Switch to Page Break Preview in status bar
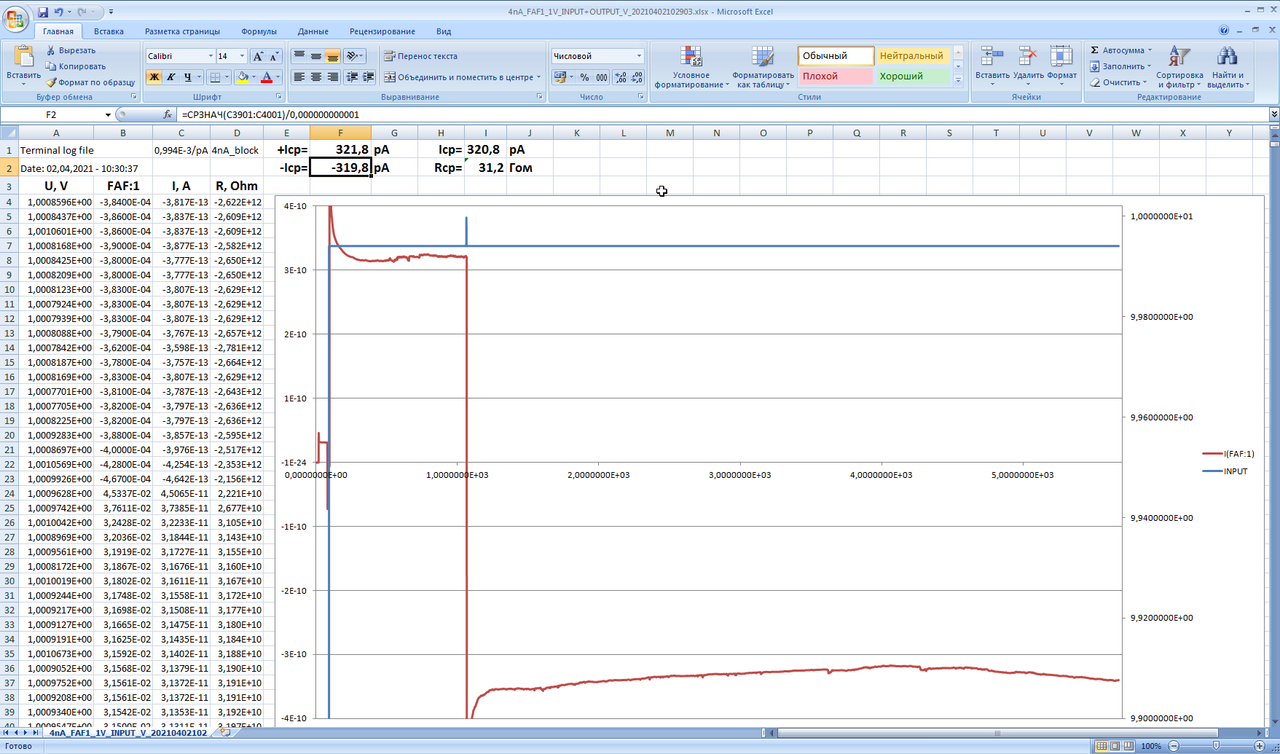The height and width of the screenshot is (754, 1280). tap(1128, 746)
